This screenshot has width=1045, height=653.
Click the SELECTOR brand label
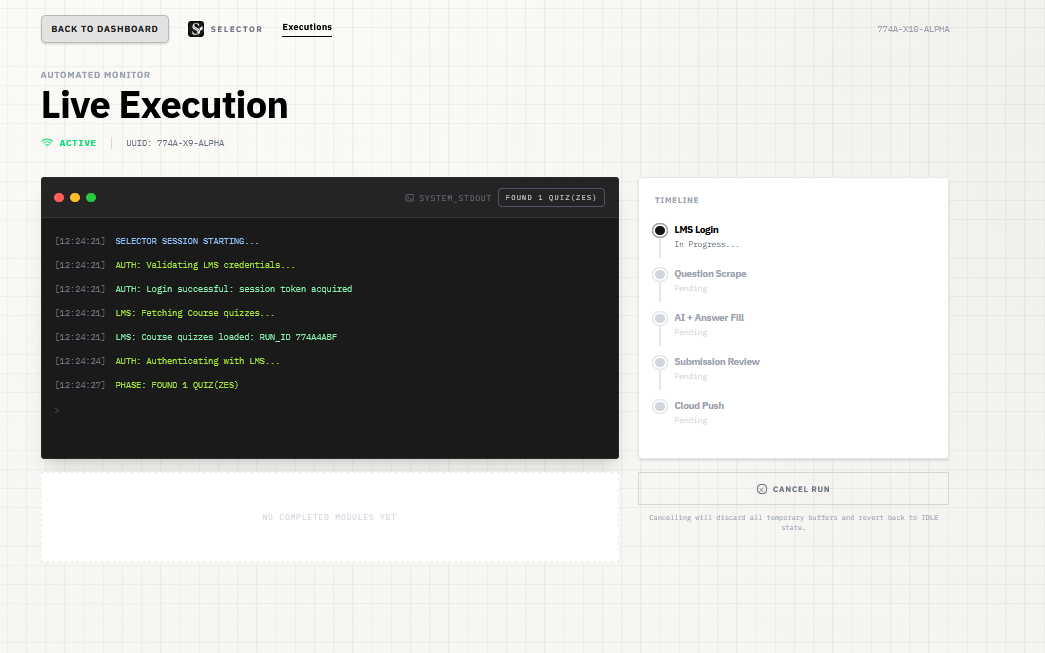click(x=237, y=29)
